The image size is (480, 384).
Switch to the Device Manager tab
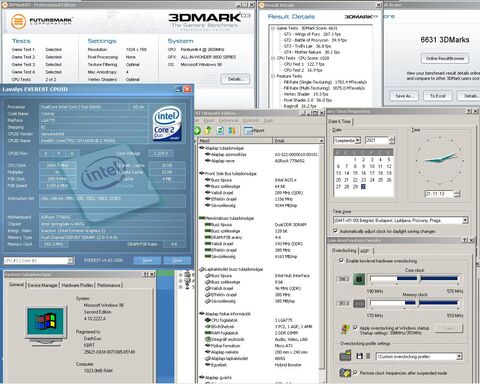coord(43,285)
